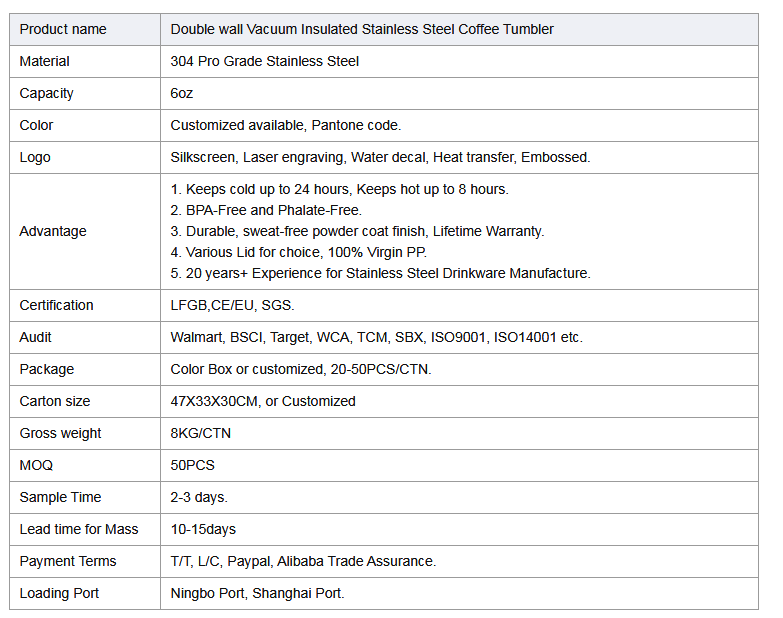Click the Logo methods text starting Silkscreen

coord(380,157)
